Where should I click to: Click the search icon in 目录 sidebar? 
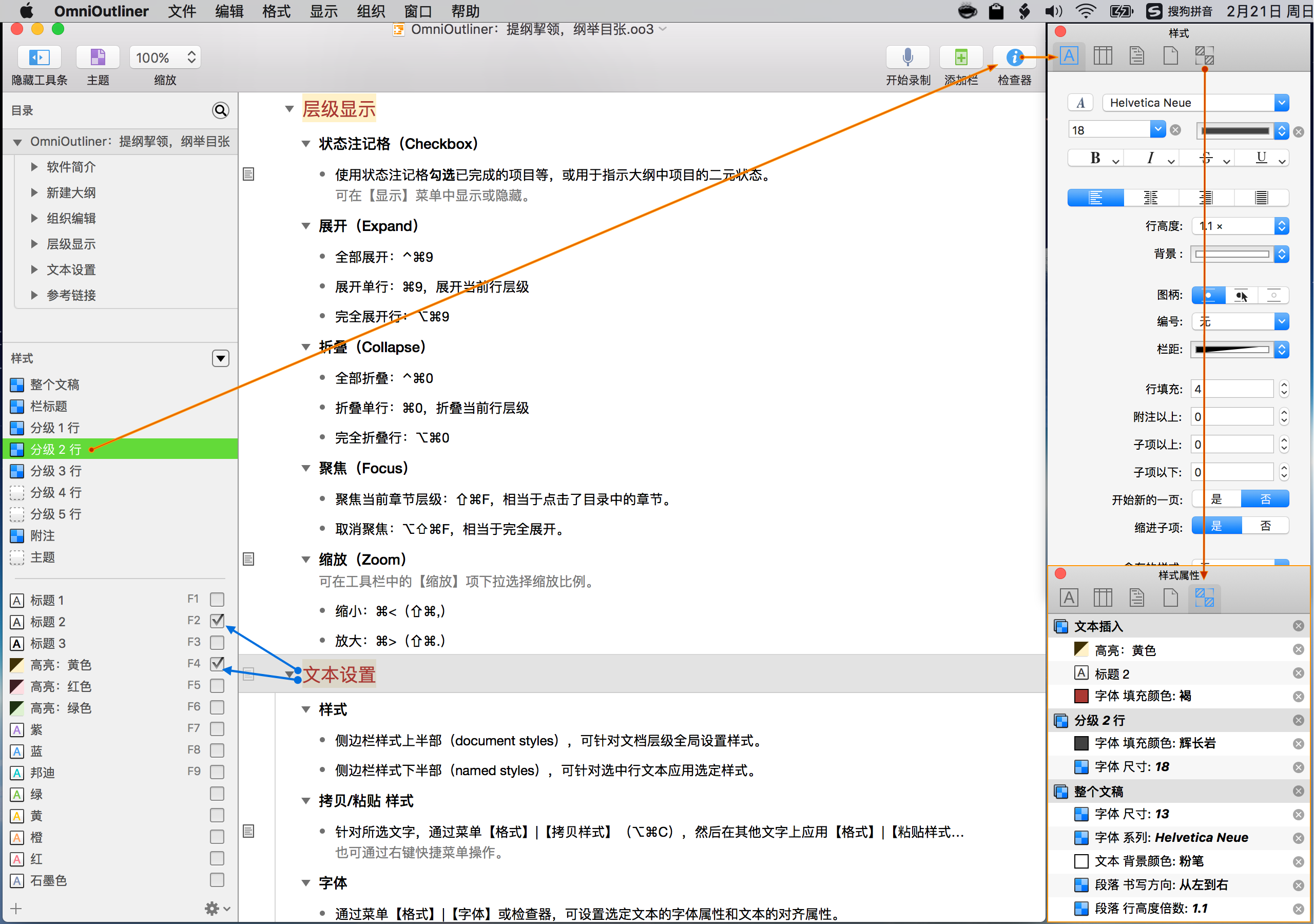pos(220,110)
